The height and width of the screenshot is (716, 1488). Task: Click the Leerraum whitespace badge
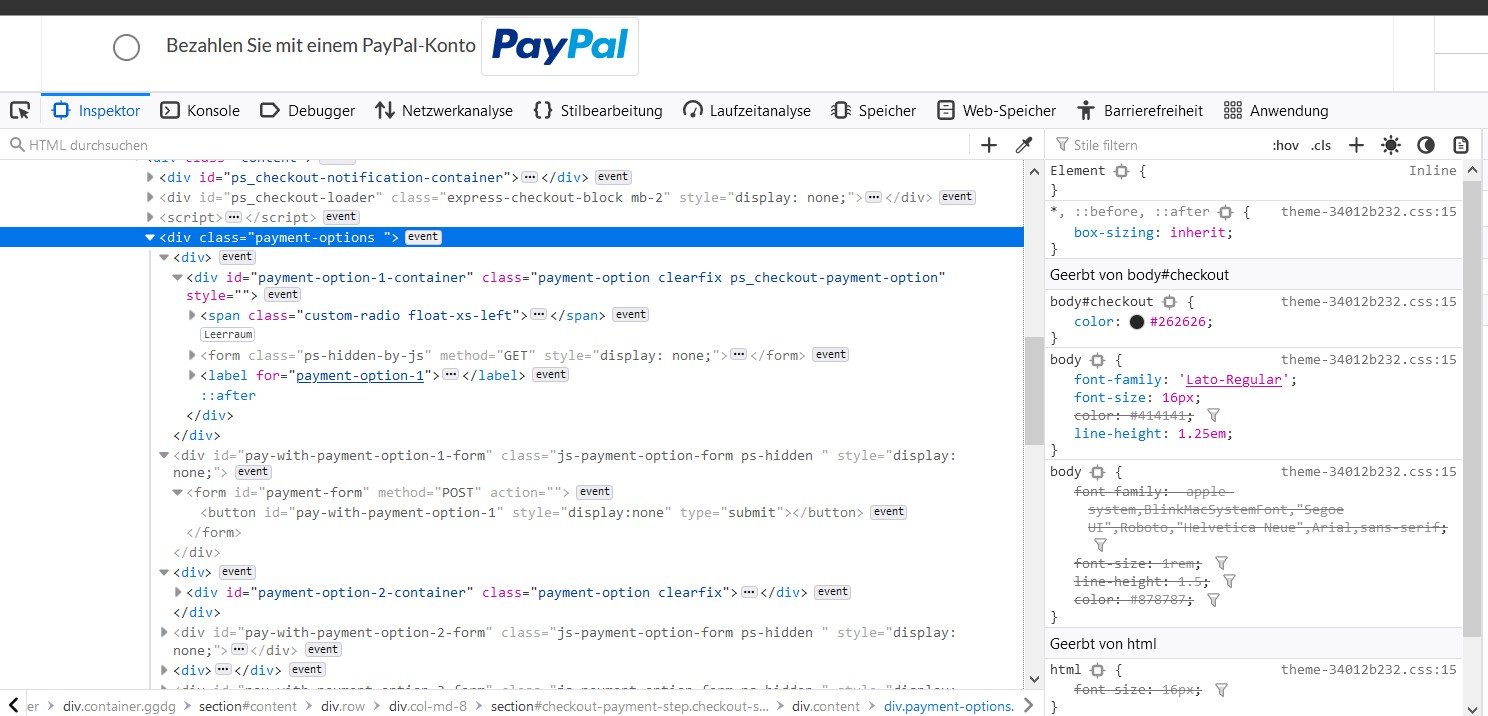pos(228,335)
